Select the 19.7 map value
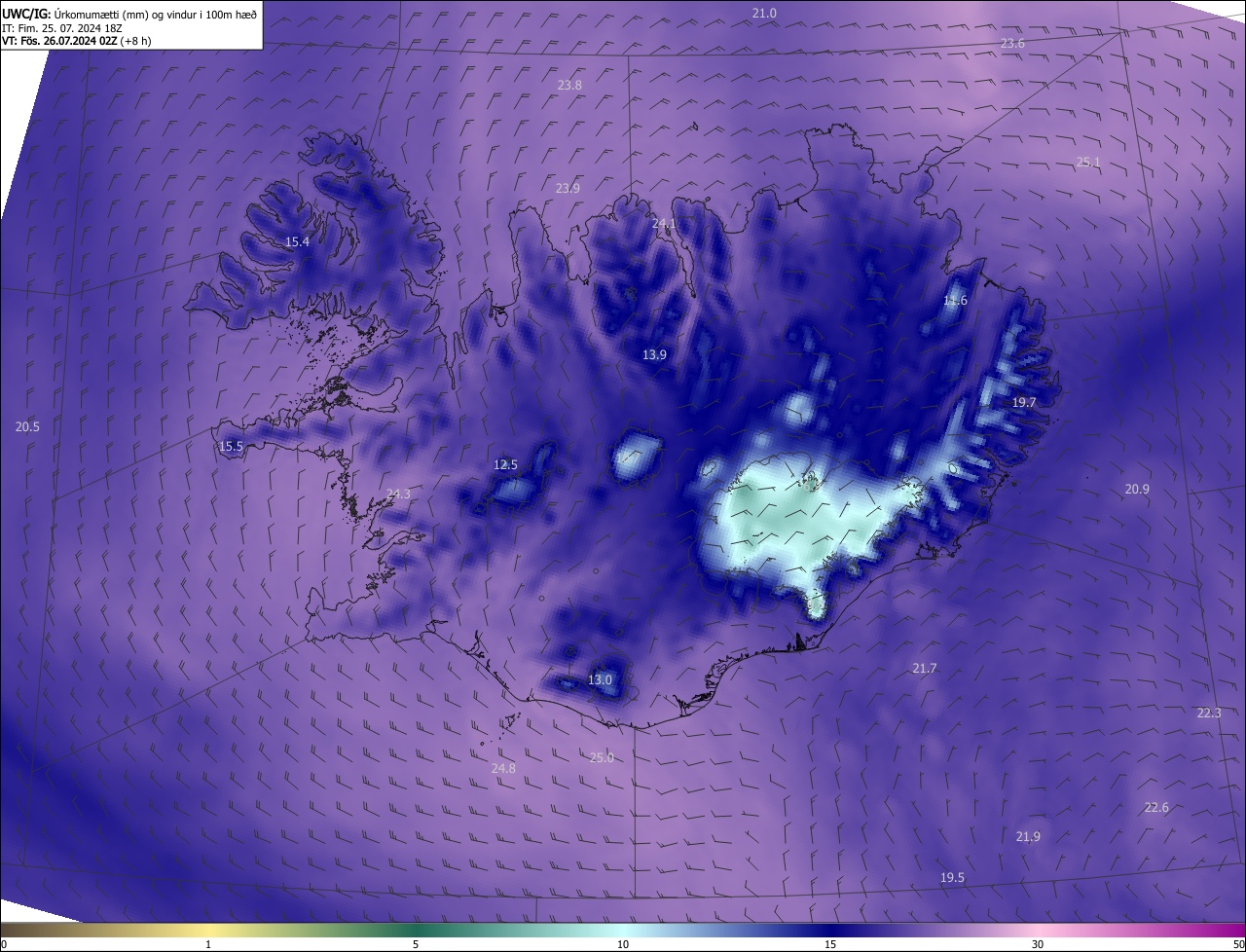 click(x=1024, y=403)
